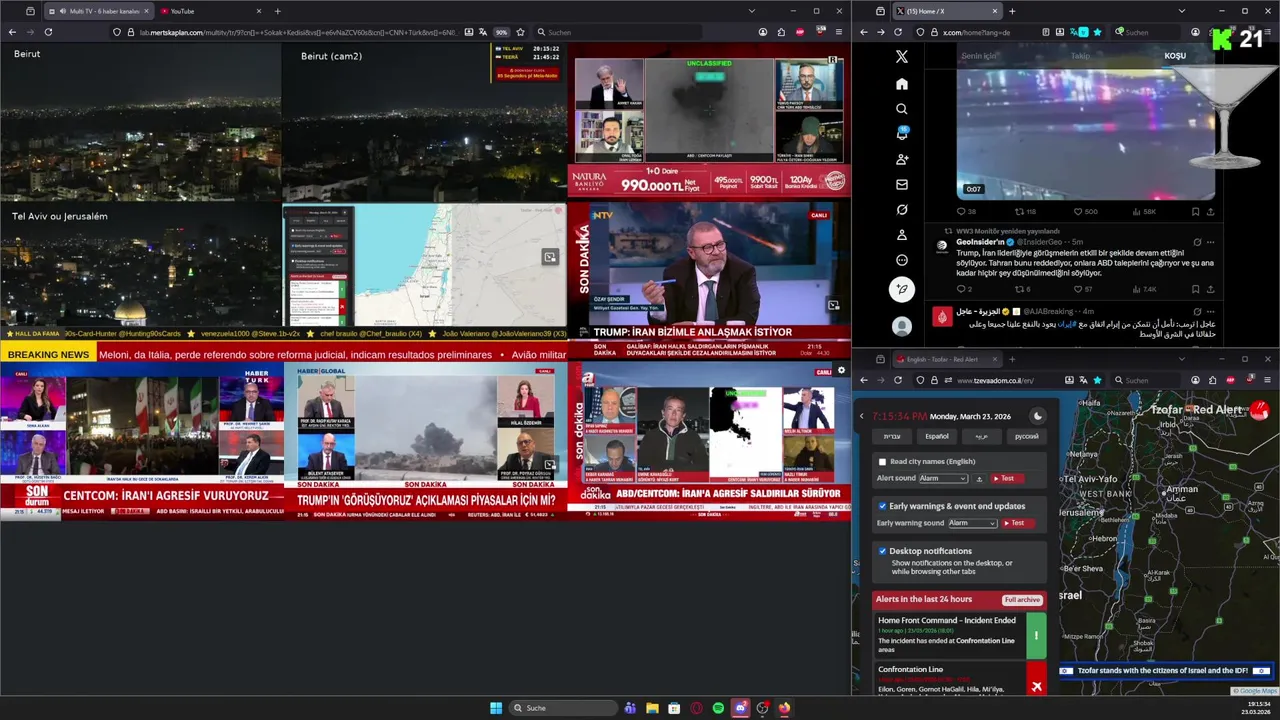Image resolution: width=1280 pixels, height=720 pixels.
Task: Click the Windows taskbar Suche search box
Action: point(563,708)
